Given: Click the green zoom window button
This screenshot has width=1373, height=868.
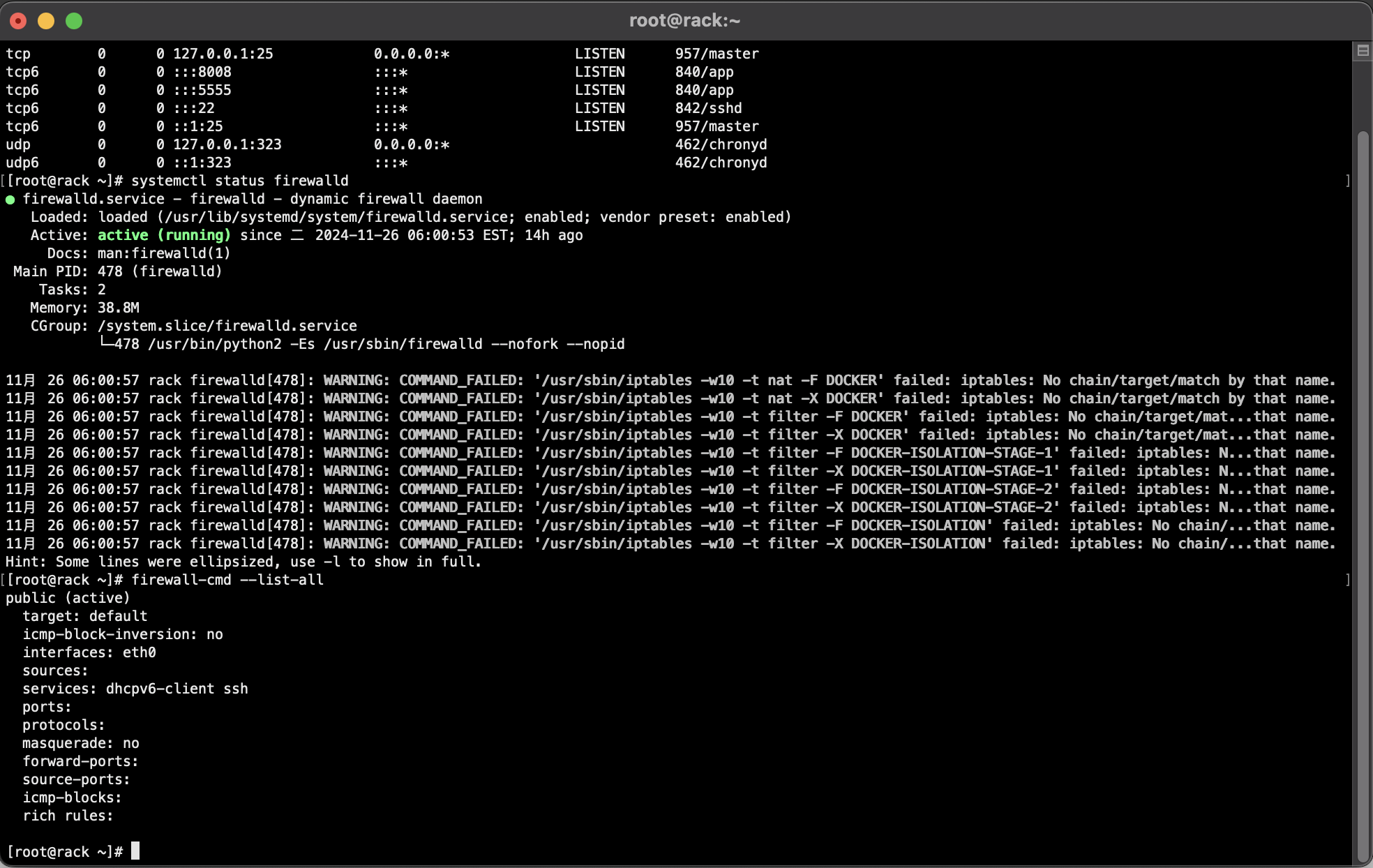Looking at the screenshot, I should pyautogui.click(x=74, y=21).
